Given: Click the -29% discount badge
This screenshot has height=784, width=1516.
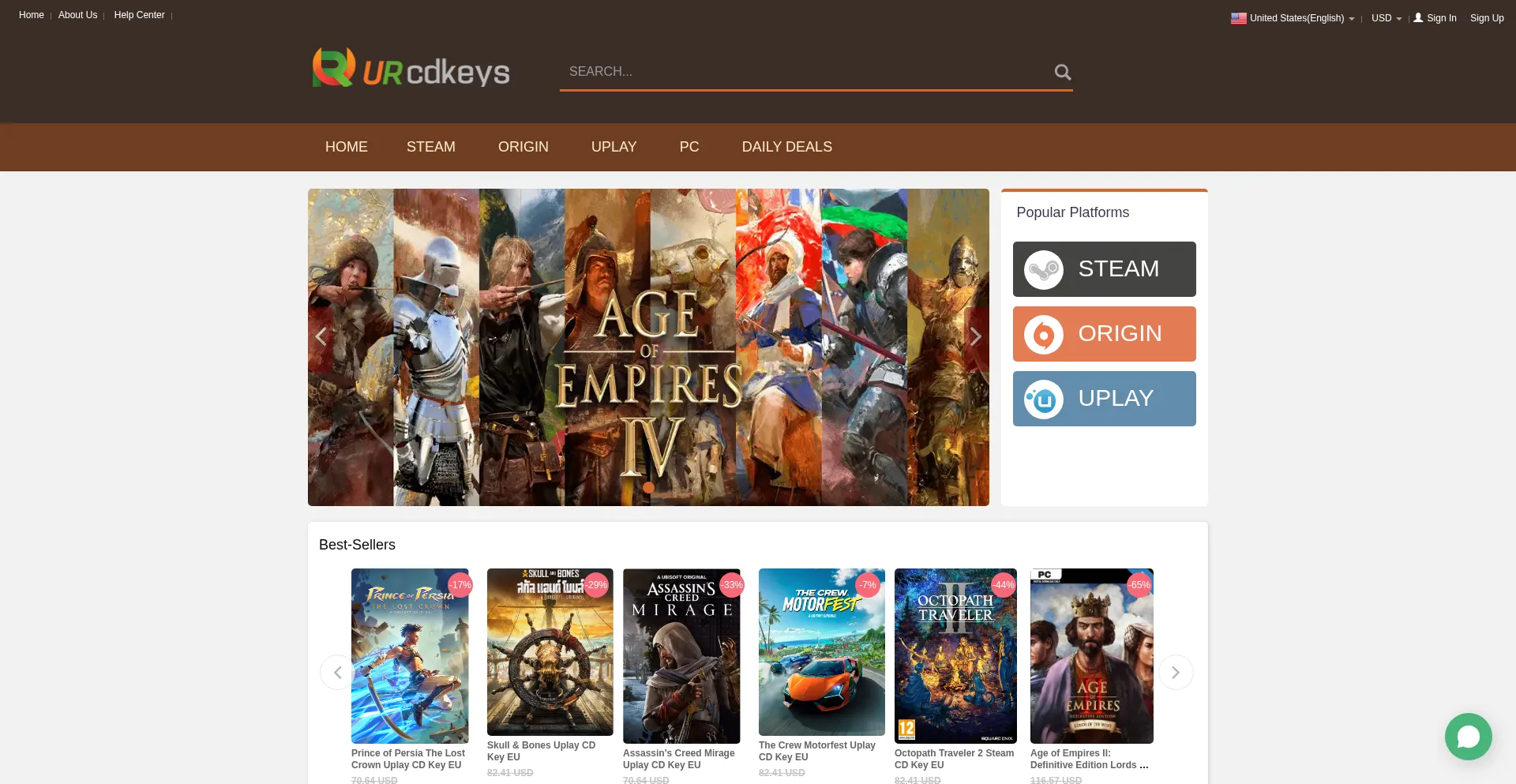Looking at the screenshot, I should [597, 585].
